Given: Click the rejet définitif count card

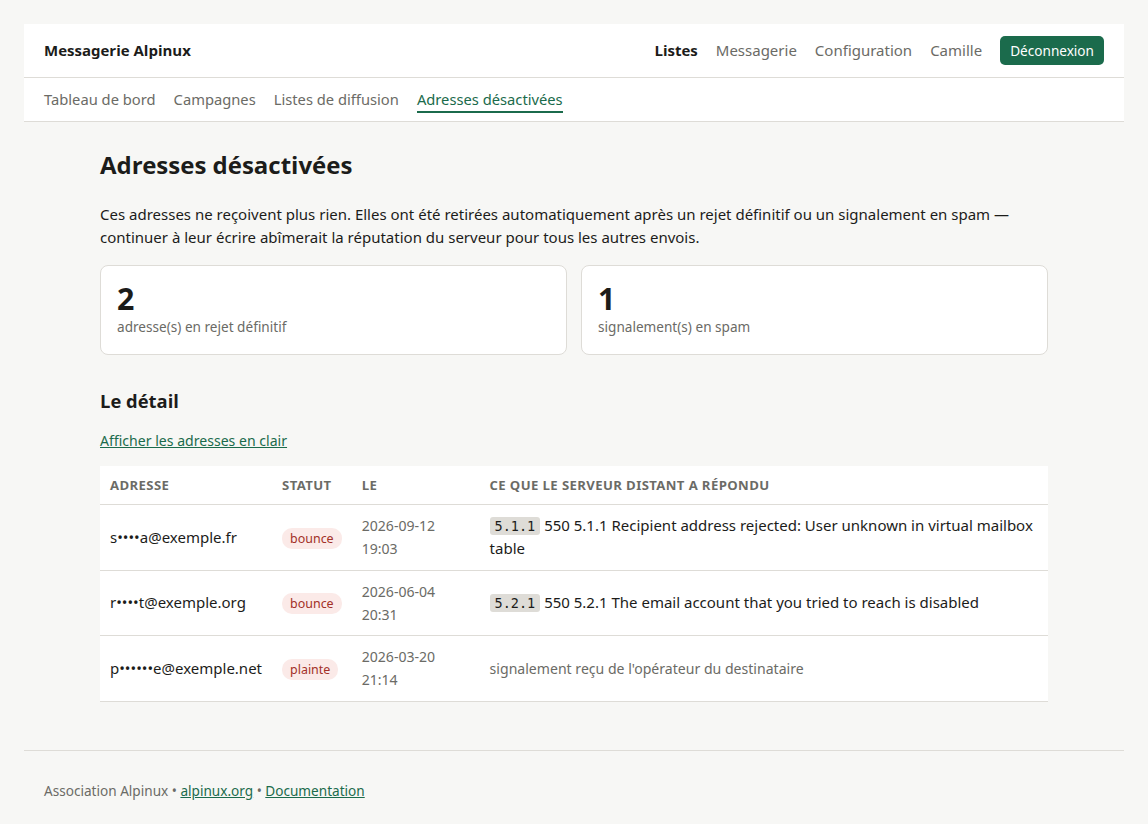Looking at the screenshot, I should (x=333, y=310).
